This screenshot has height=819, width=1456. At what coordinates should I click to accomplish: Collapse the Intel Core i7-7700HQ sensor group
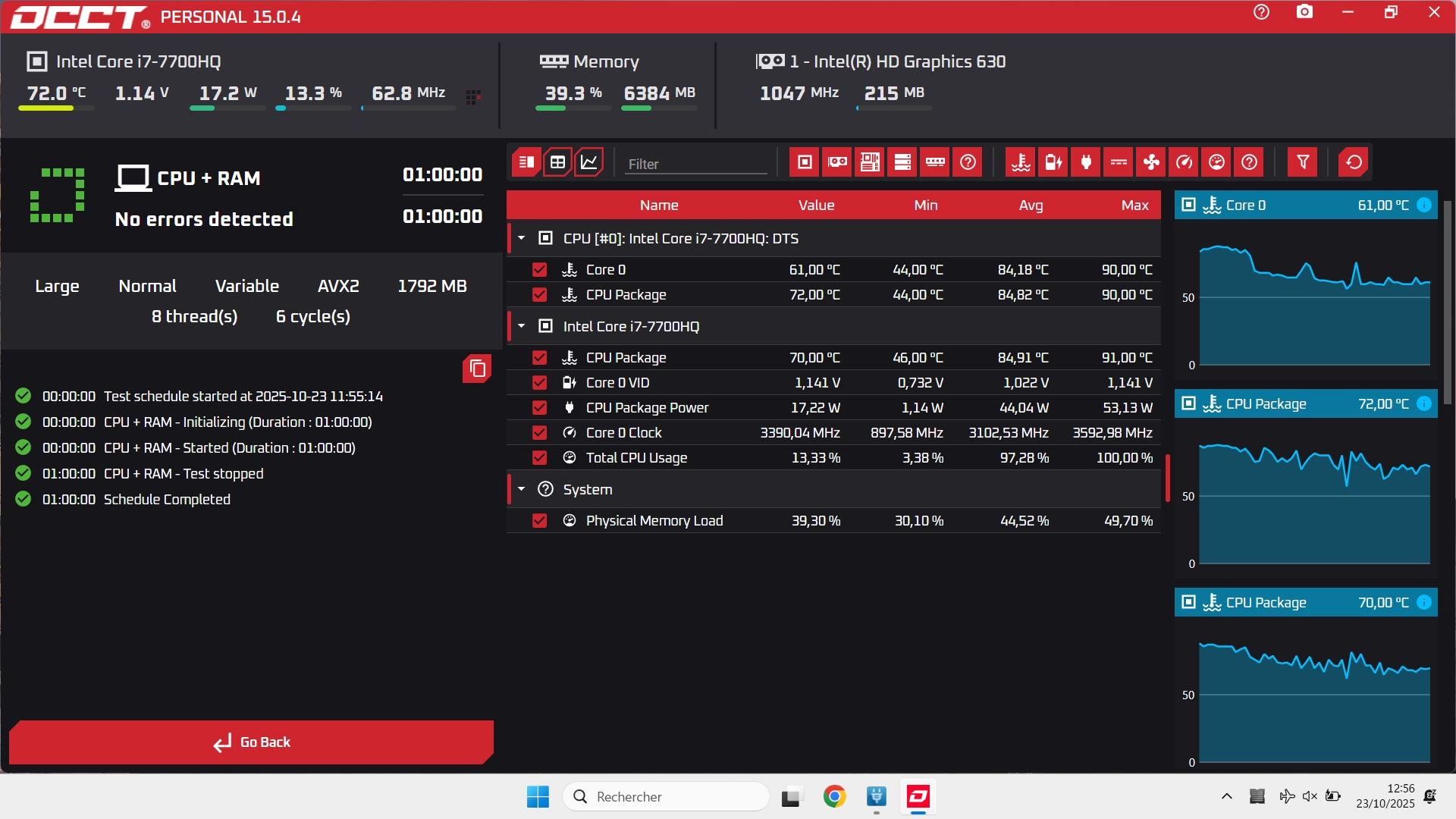click(x=522, y=327)
